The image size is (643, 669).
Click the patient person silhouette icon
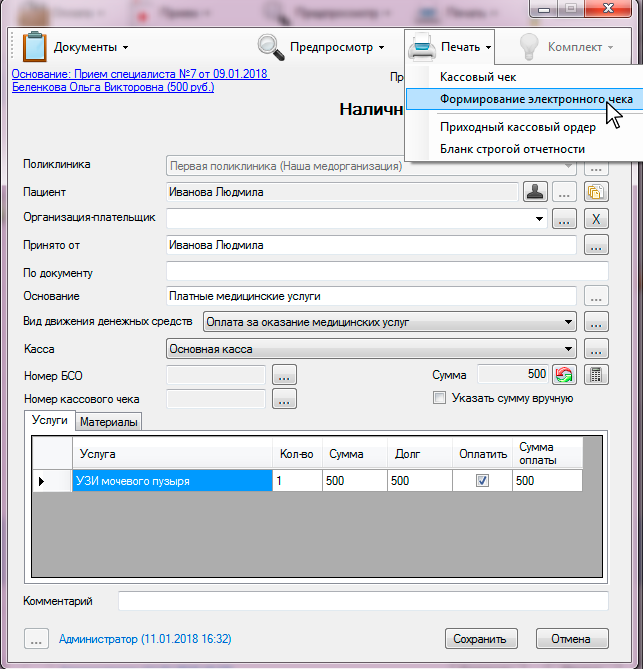click(535, 192)
